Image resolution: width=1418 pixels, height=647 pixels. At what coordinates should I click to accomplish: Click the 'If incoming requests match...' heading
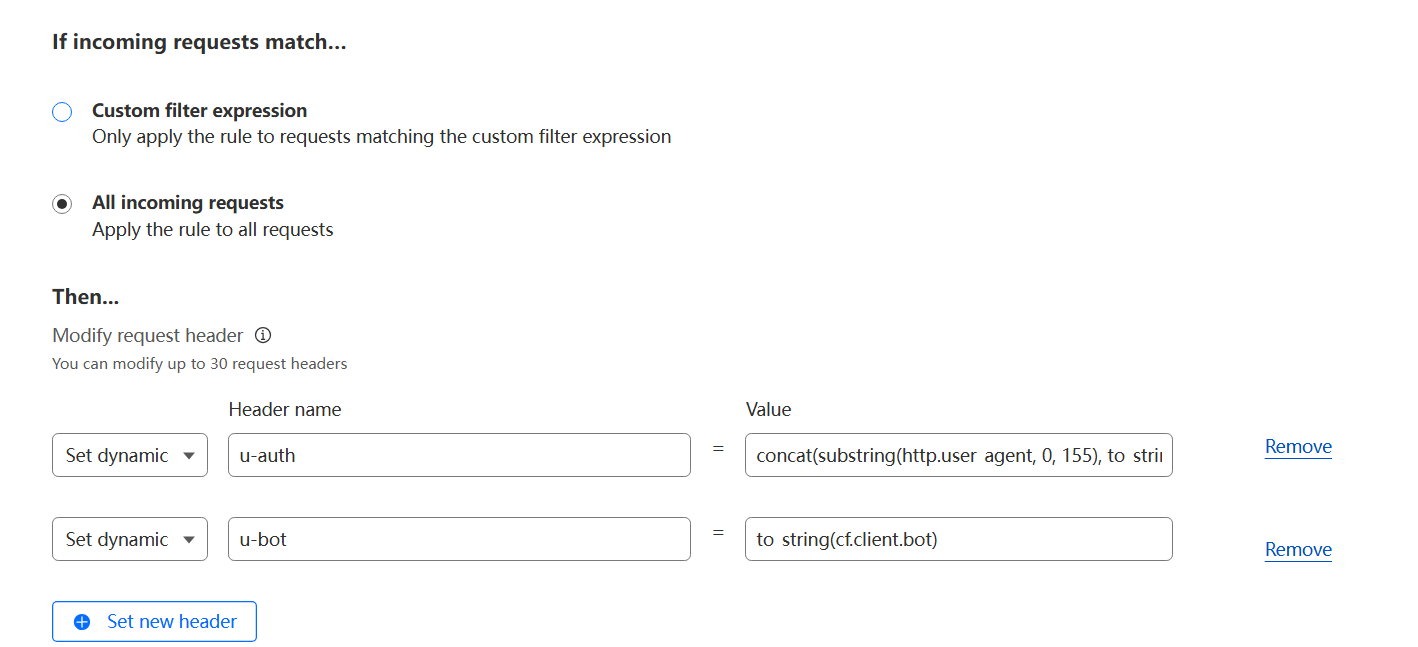point(199,43)
